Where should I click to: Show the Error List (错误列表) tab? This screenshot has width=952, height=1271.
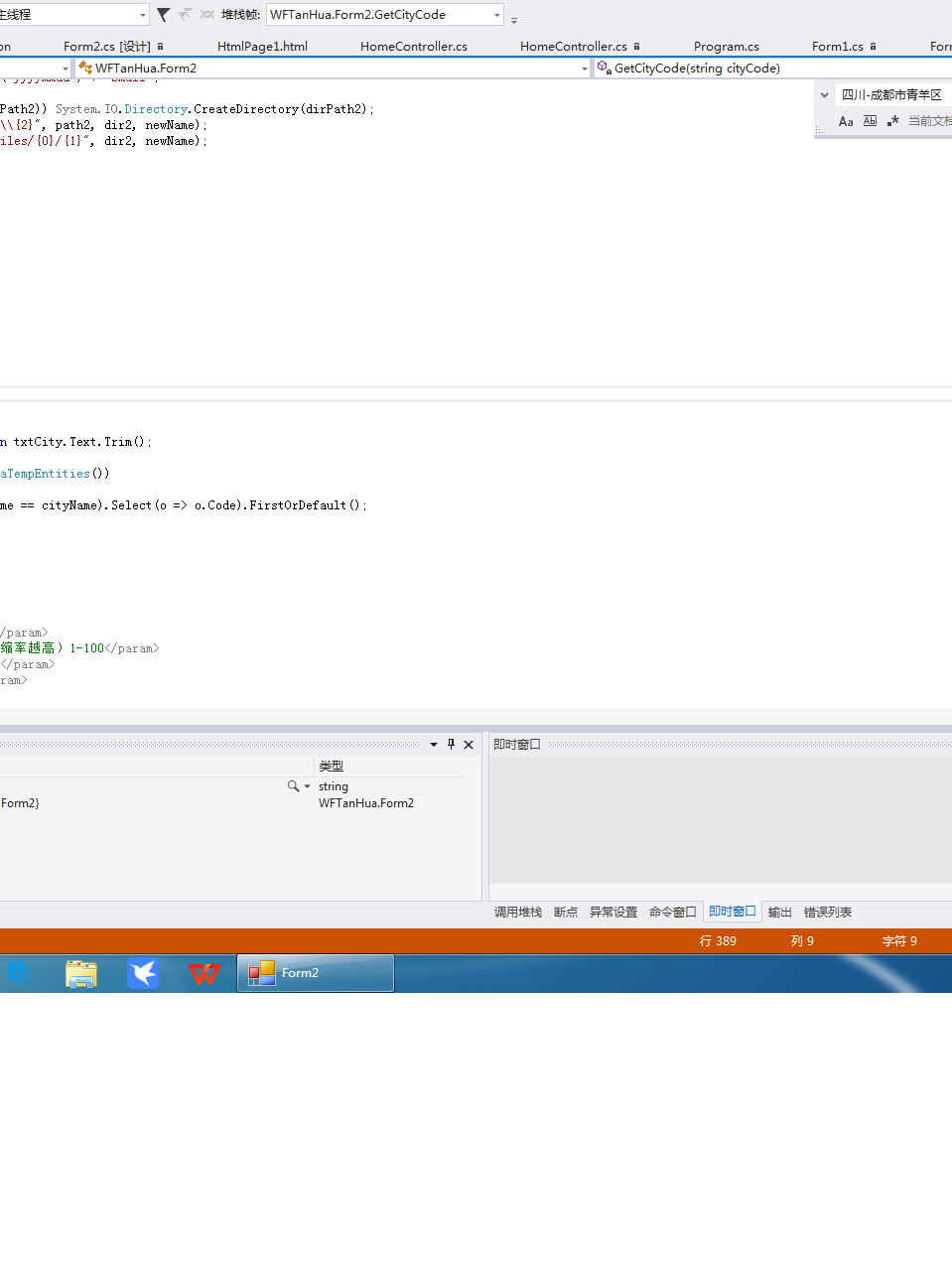coord(828,913)
